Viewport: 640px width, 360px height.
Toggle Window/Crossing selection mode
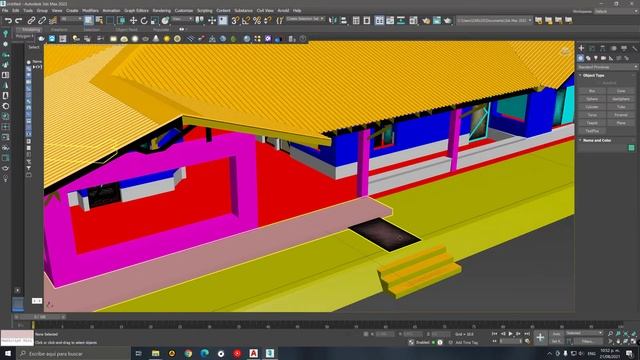[121, 20]
